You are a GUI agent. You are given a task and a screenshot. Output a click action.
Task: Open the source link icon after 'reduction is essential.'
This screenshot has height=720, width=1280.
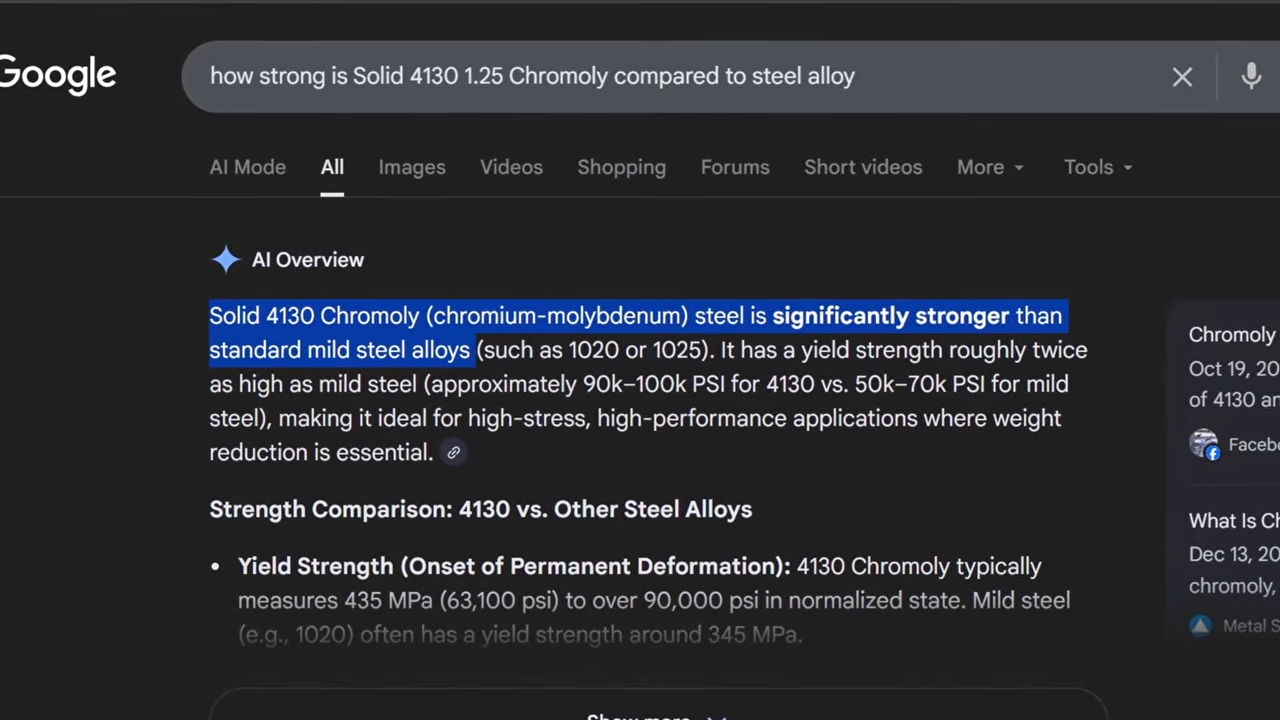(453, 453)
